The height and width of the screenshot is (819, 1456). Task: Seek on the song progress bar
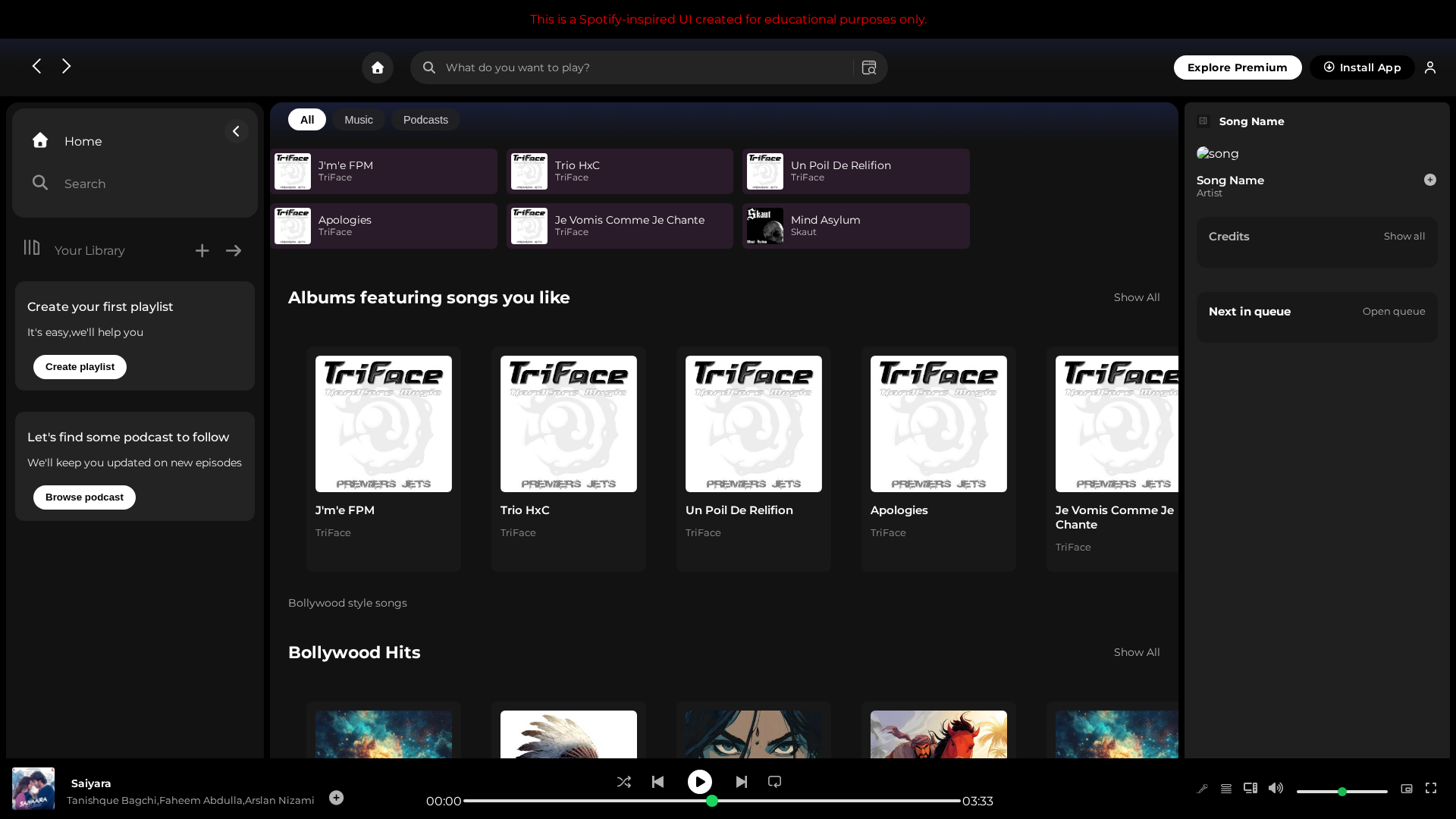click(712, 801)
